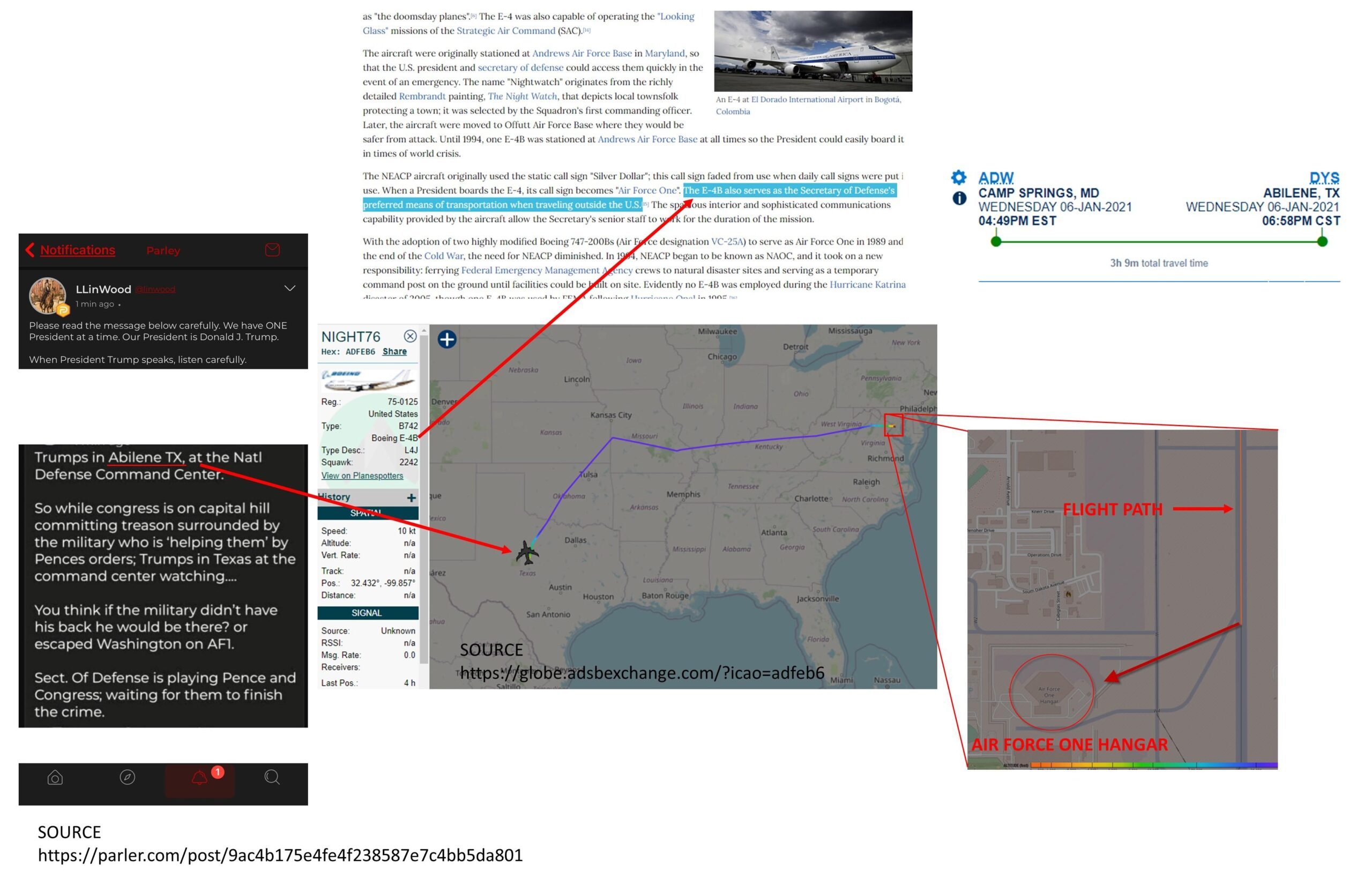Image resolution: width=1372 pixels, height=877 pixels.
Task: Click the home icon in Parler bar
Action: [x=55, y=777]
